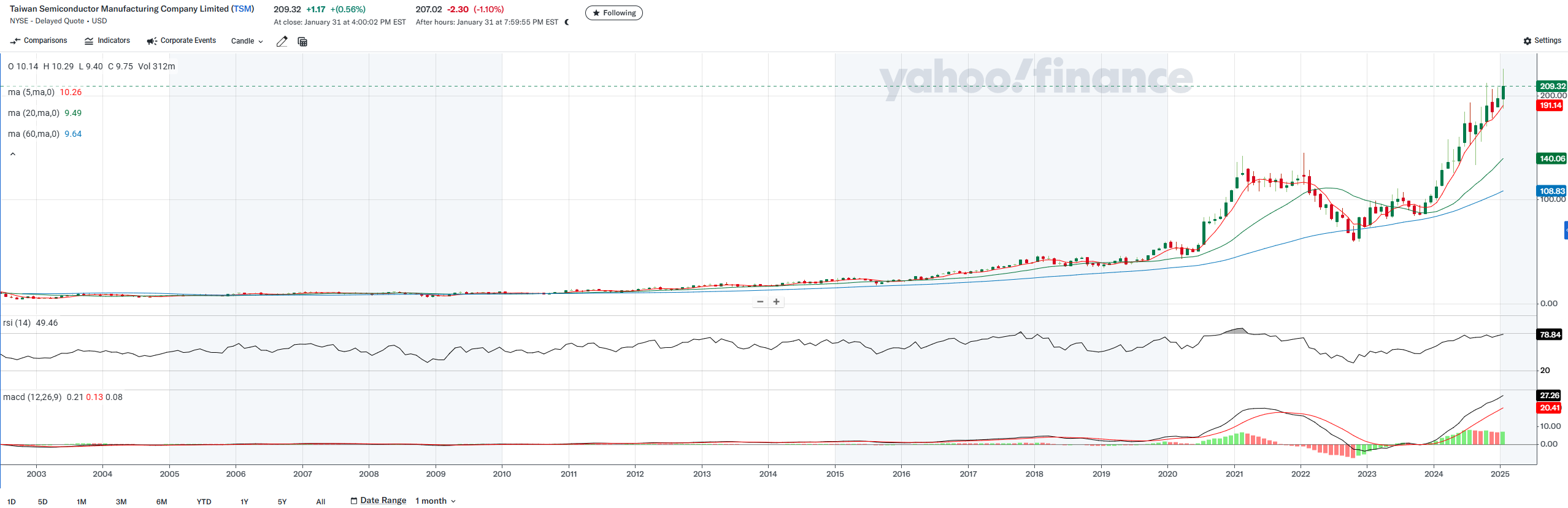Click the 27.26 MACD value tag
Image resolution: width=1568 pixels, height=508 pixels.
pyautogui.click(x=1549, y=395)
